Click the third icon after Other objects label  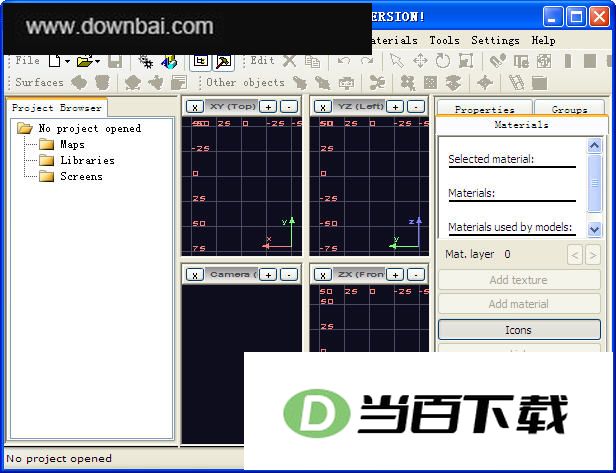coord(346,82)
